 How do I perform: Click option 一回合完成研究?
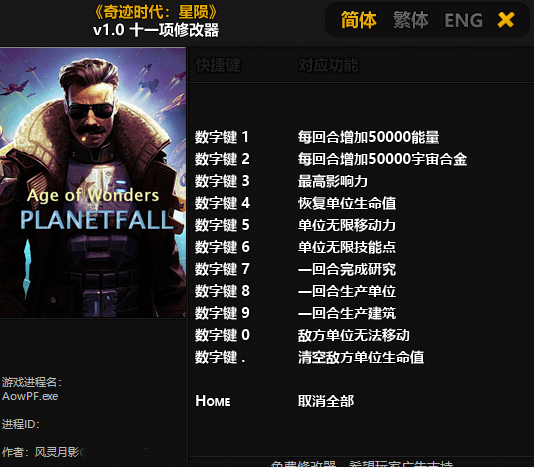[x=347, y=269]
